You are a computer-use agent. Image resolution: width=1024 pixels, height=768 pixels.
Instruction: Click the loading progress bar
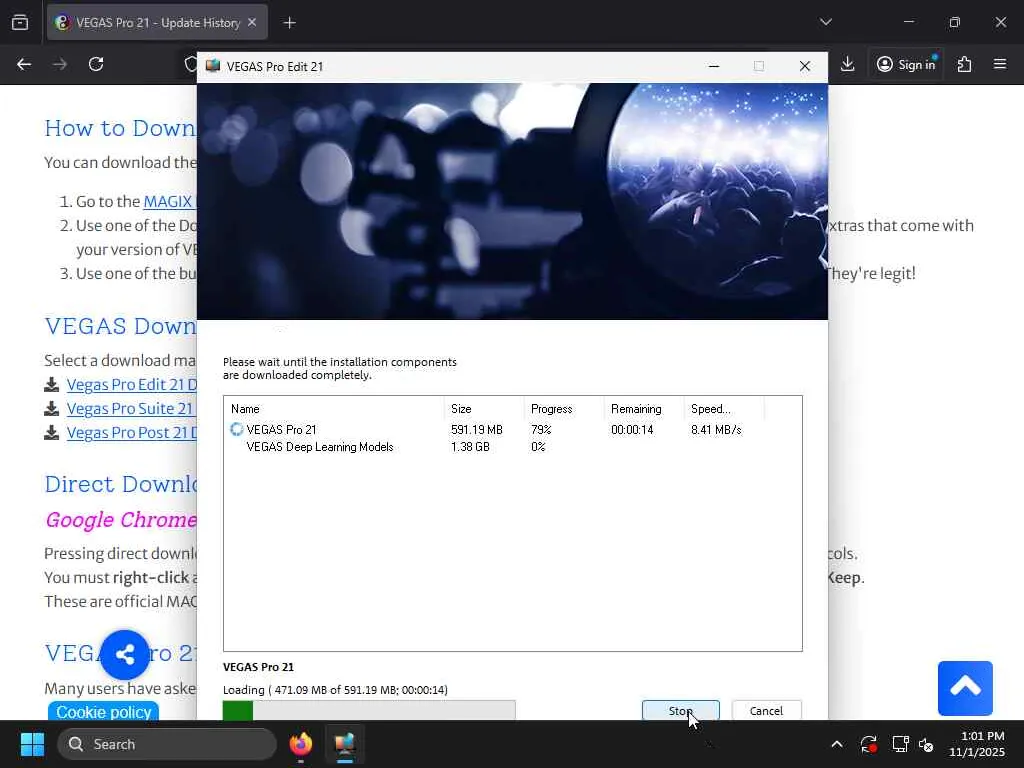point(369,710)
